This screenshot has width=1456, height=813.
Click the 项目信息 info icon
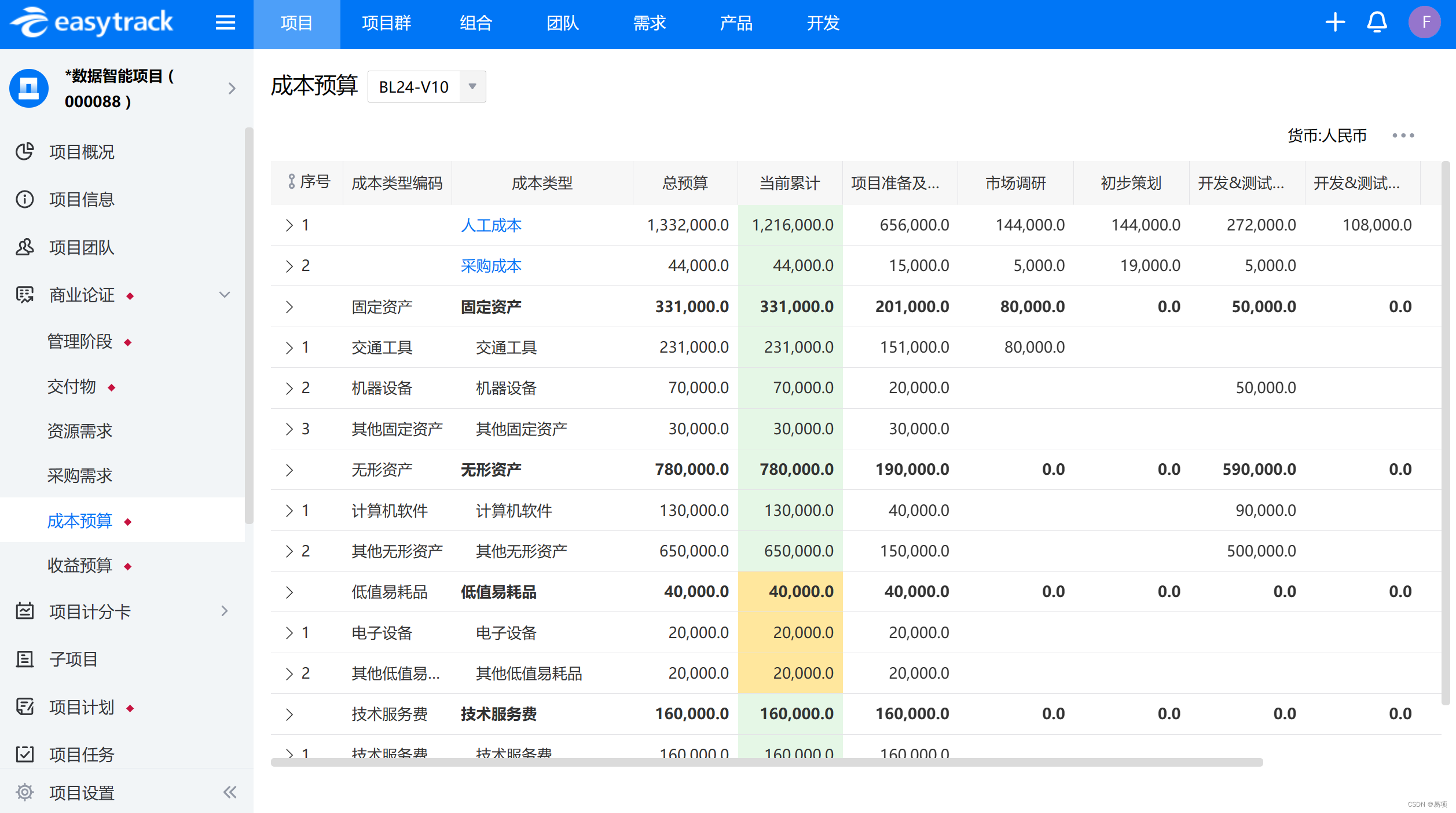(x=24, y=199)
